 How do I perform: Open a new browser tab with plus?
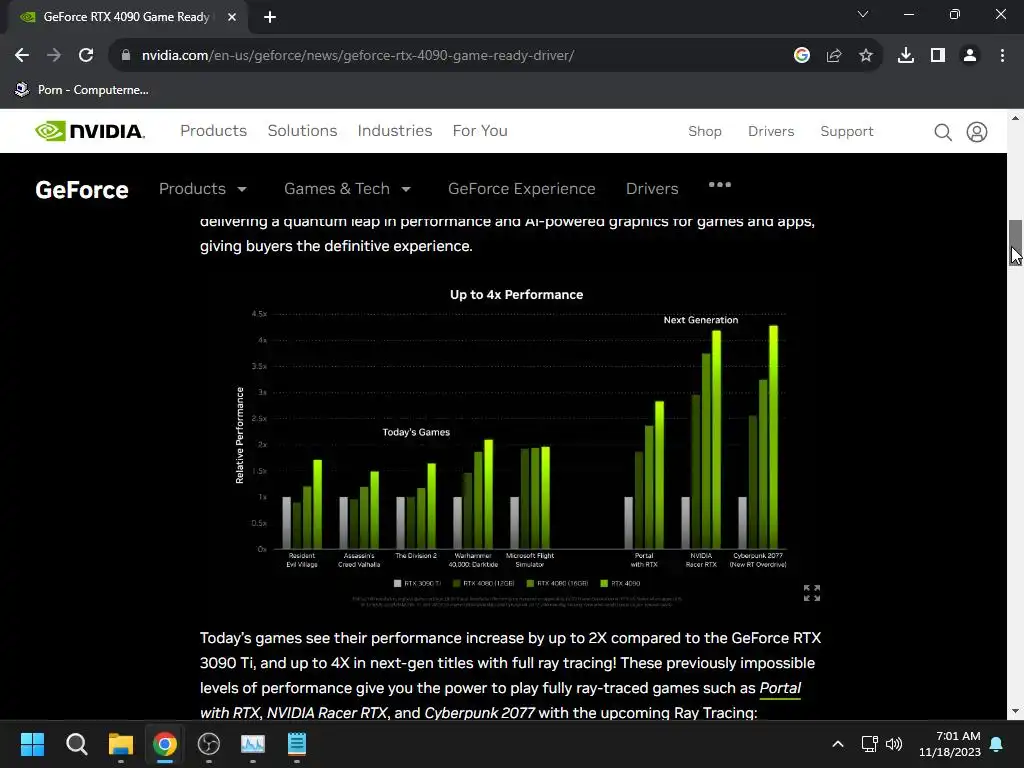(270, 17)
